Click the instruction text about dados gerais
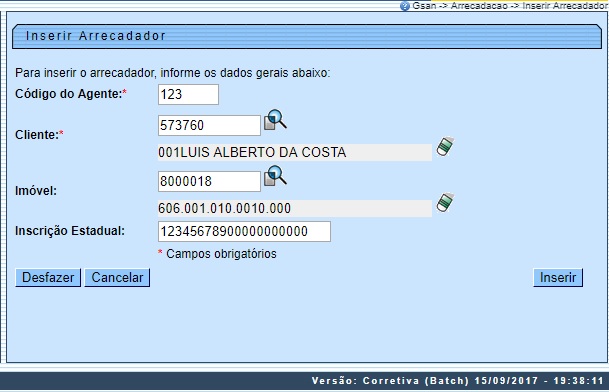 coord(172,73)
